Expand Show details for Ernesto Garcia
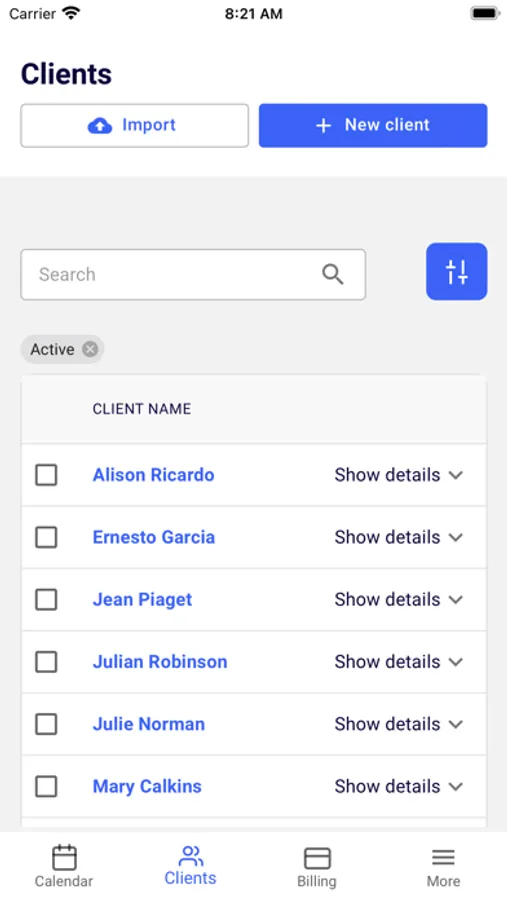 pyautogui.click(x=398, y=537)
